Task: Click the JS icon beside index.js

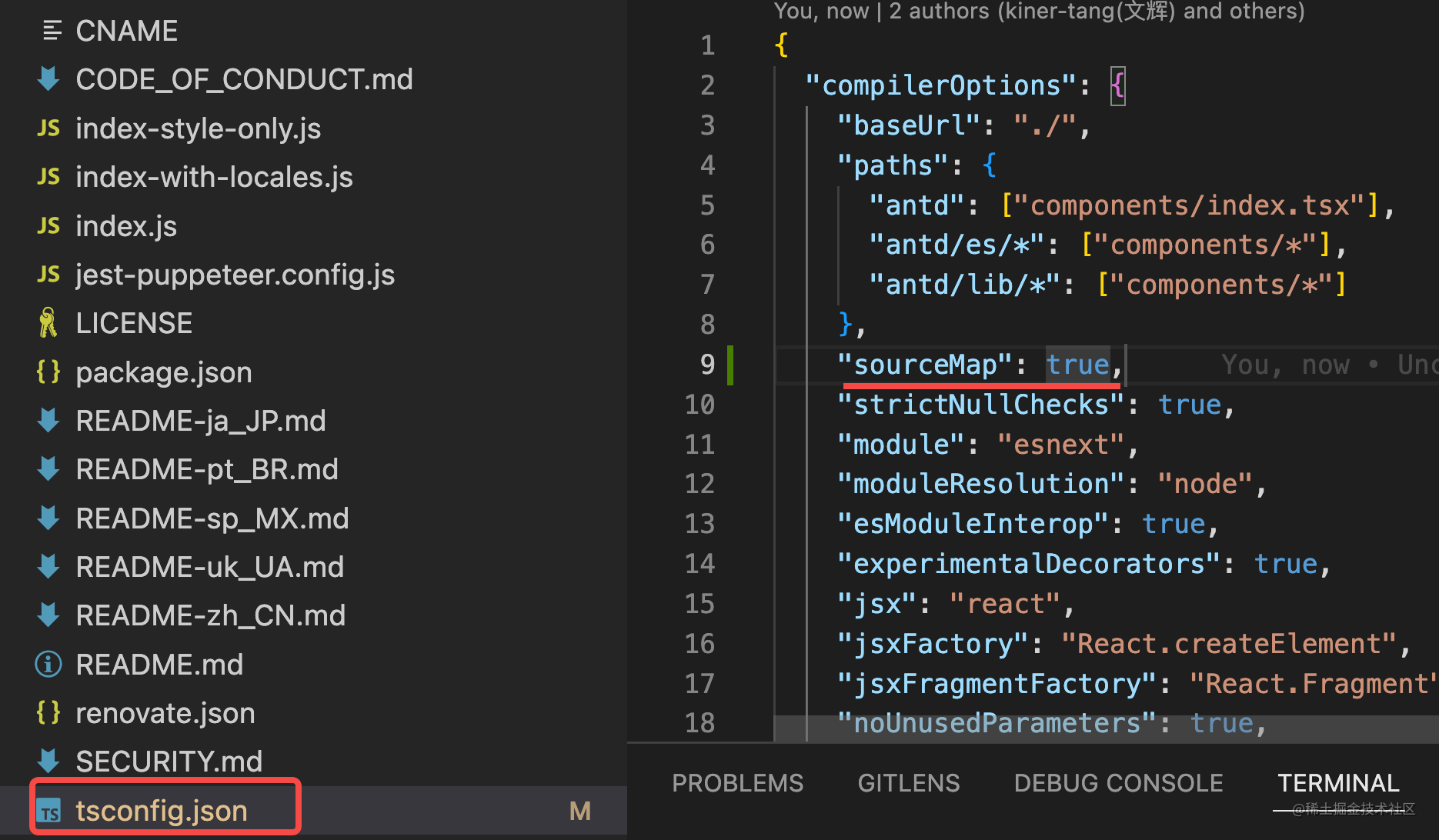Action: point(48,226)
